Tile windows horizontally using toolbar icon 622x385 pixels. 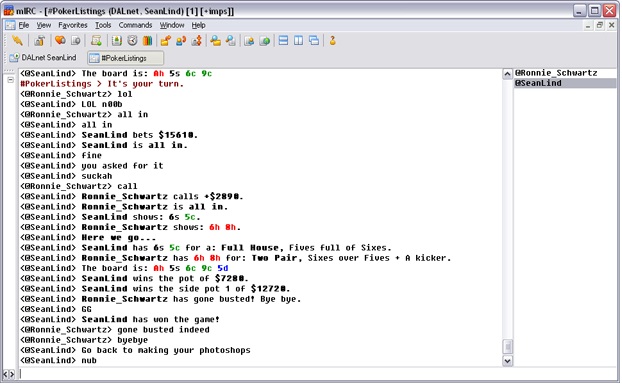[x=283, y=40]
